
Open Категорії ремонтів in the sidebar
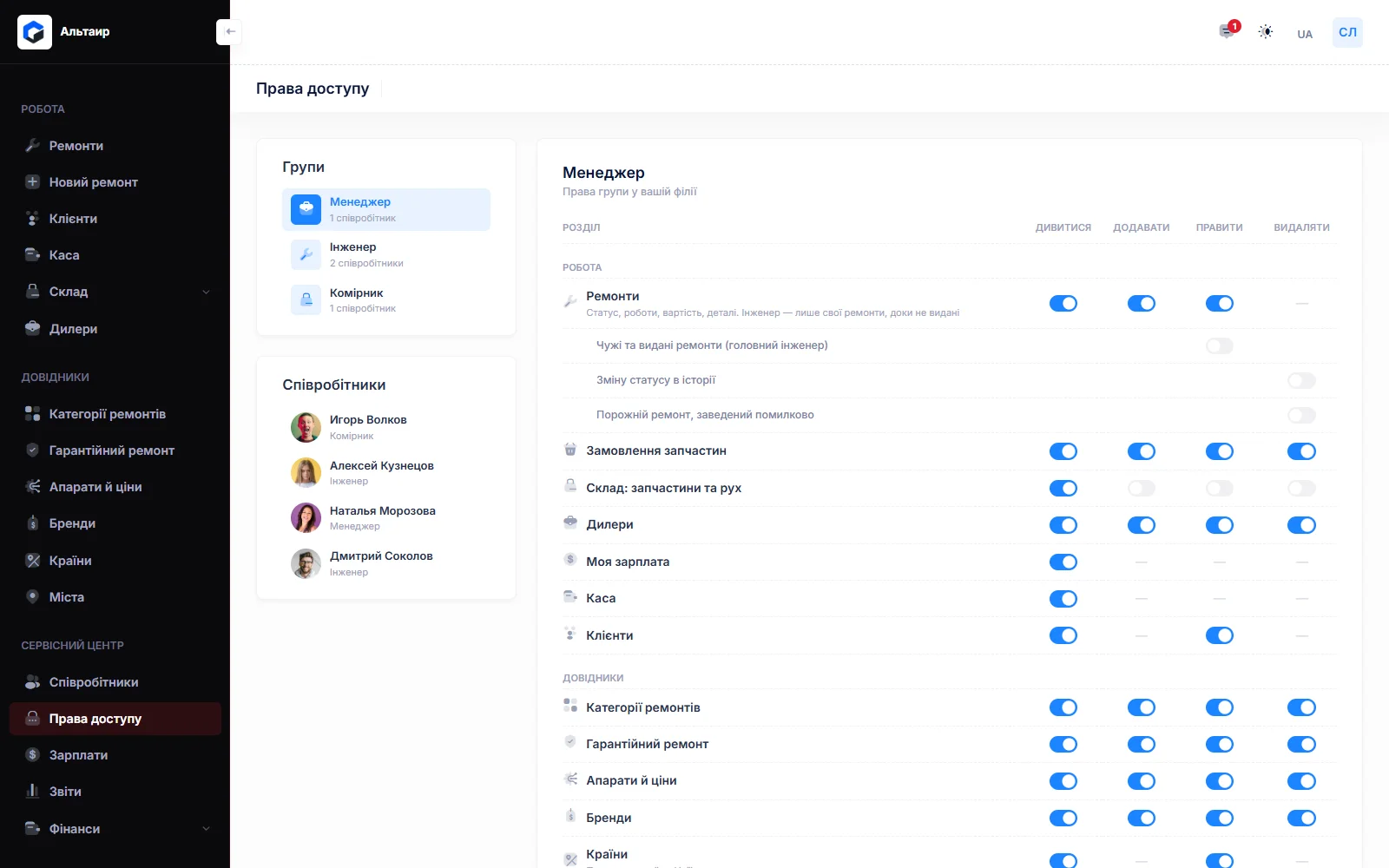(x=115, y=414)
